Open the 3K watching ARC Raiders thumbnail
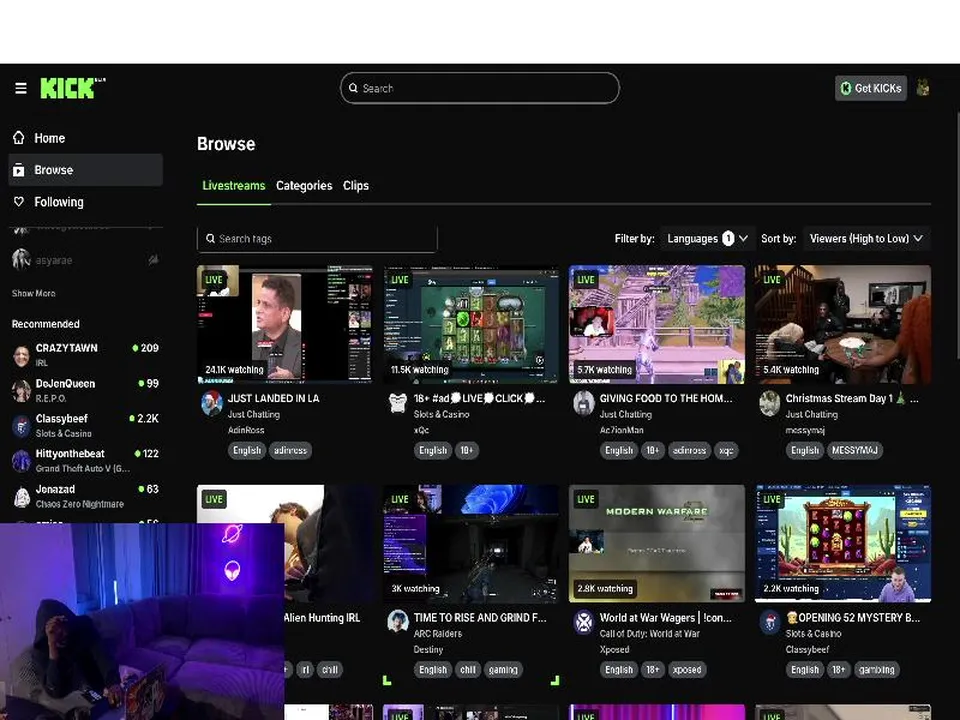 tap(471, 544)
